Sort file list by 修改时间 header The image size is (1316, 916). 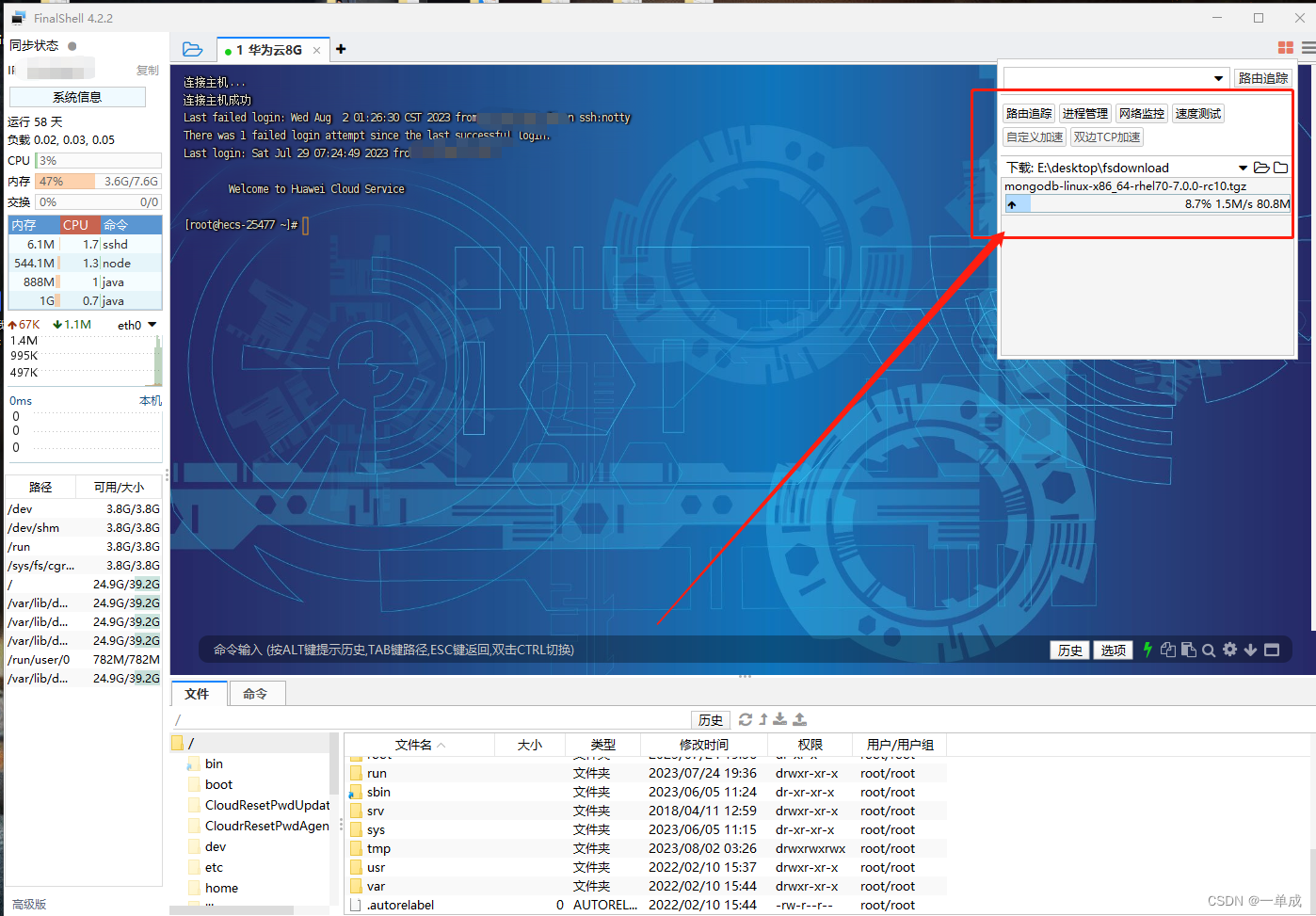(704, 745)
